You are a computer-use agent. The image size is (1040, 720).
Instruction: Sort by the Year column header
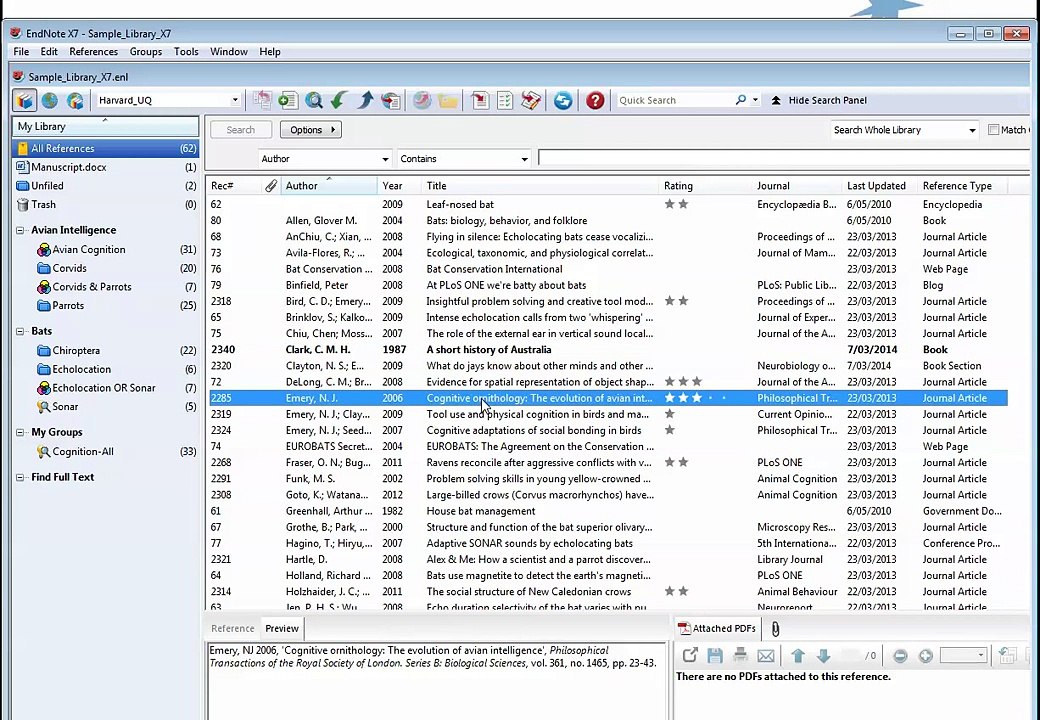point(399,186)
